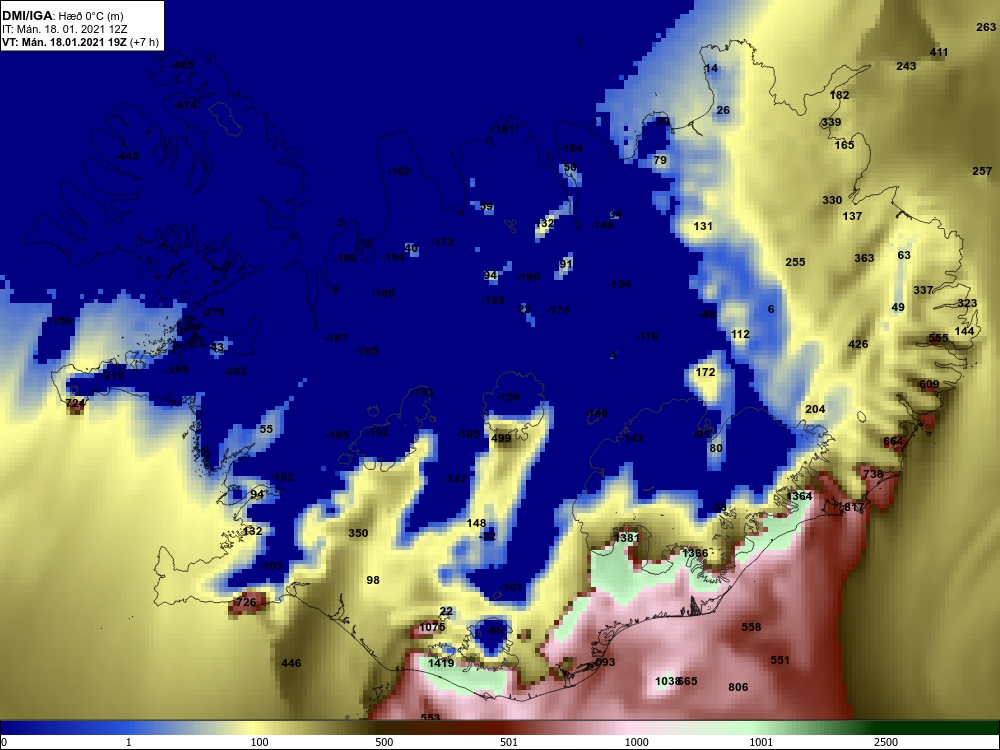This screenshot has width=1000, height=750.
Task: Select the map value 726
Action: (x=246, y=603)
